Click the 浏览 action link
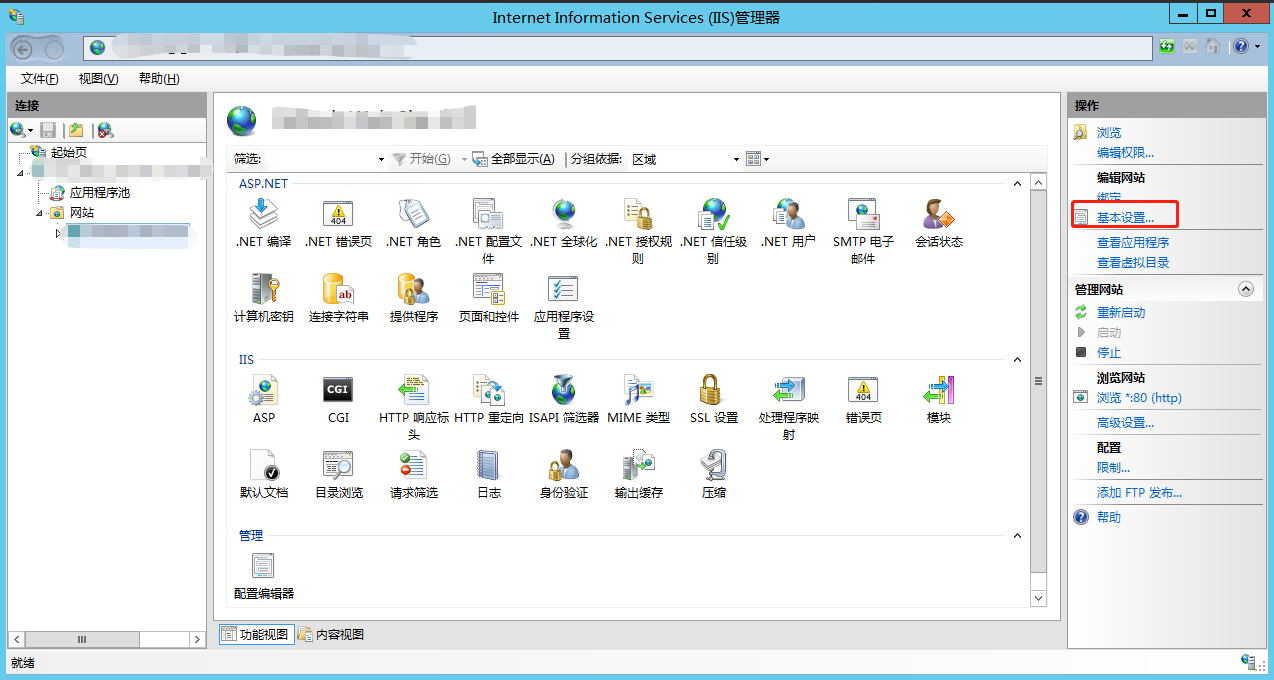Screen dimensions: 1274x680 point(1109,132)
